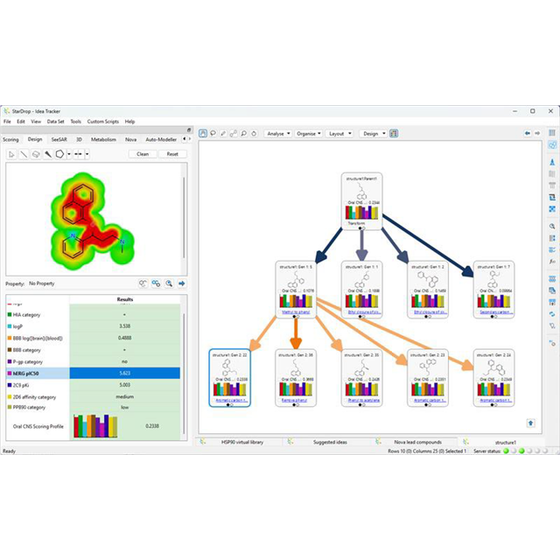Open the Data Set menu
The height and width of the screenshot is (560, 560).
56,121
